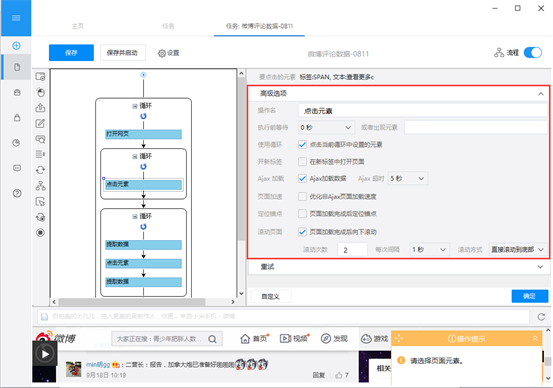Viewport: 553px width, 388px height.
Task: Select the input text pencil tool
Action: pyautogui.click(x=41, y=123)
